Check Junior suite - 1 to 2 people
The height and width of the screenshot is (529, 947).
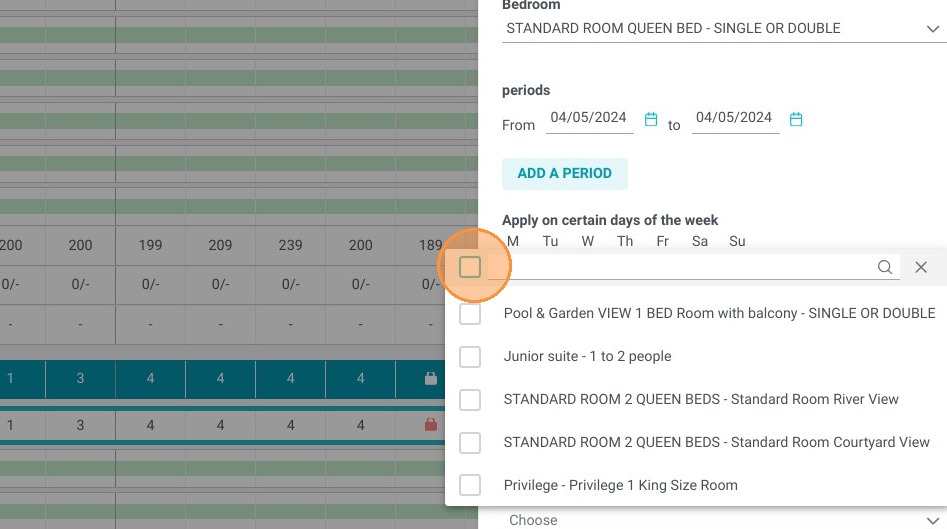(470, 357)
